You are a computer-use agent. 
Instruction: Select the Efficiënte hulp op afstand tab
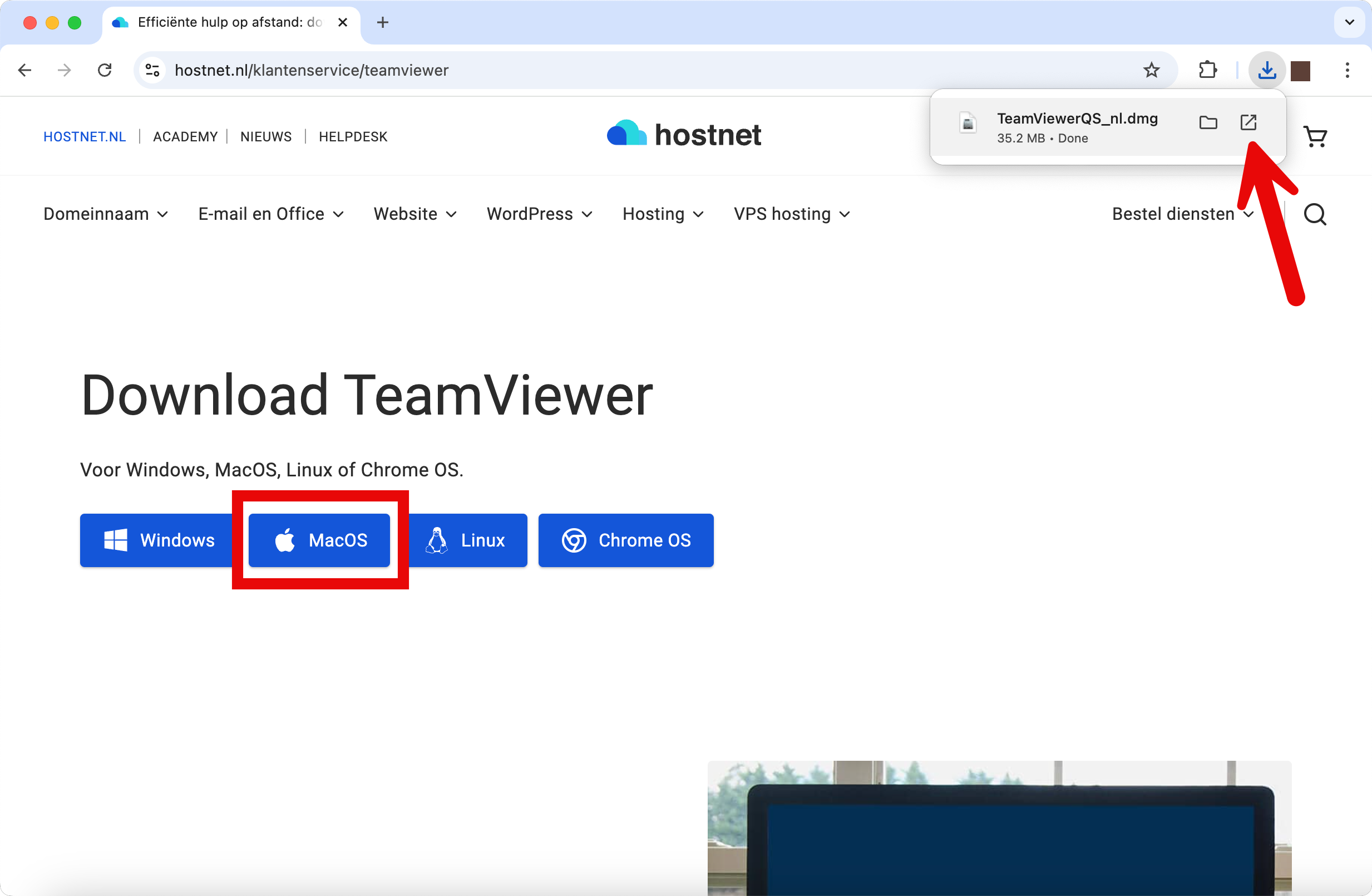[230, 23]
